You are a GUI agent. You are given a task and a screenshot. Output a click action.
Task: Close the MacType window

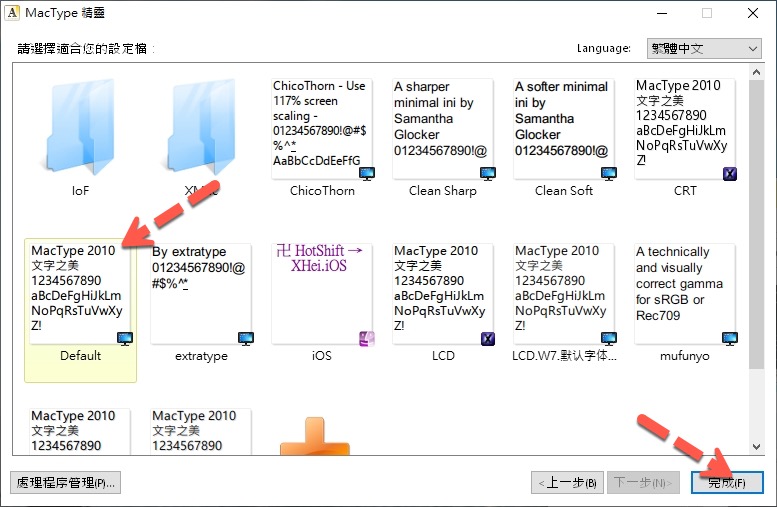point(753,13)
